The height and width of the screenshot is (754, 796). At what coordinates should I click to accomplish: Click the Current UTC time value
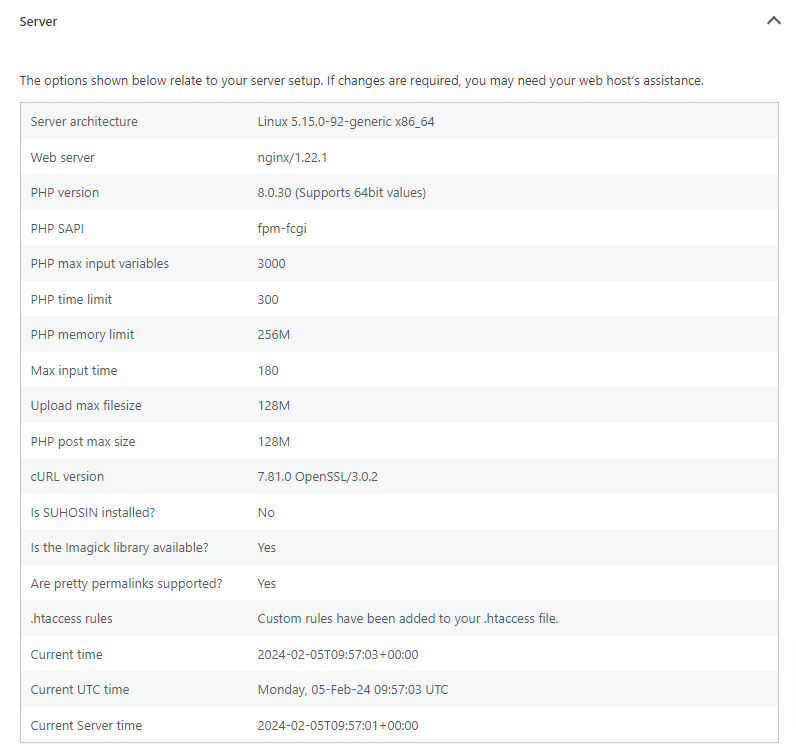[x=353, y=690]
